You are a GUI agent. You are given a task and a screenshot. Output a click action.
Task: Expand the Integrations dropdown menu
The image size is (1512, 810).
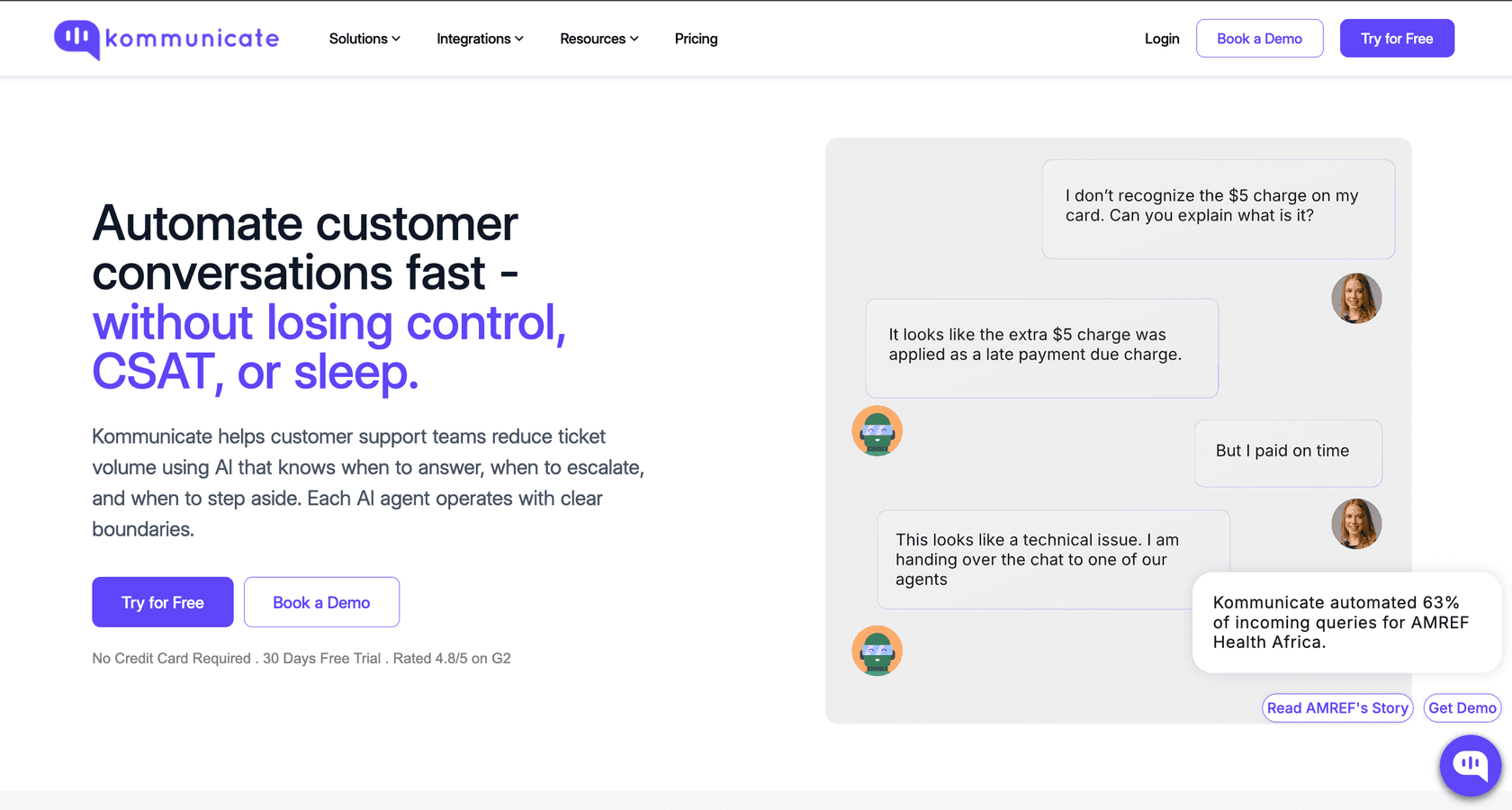(480, 39)
